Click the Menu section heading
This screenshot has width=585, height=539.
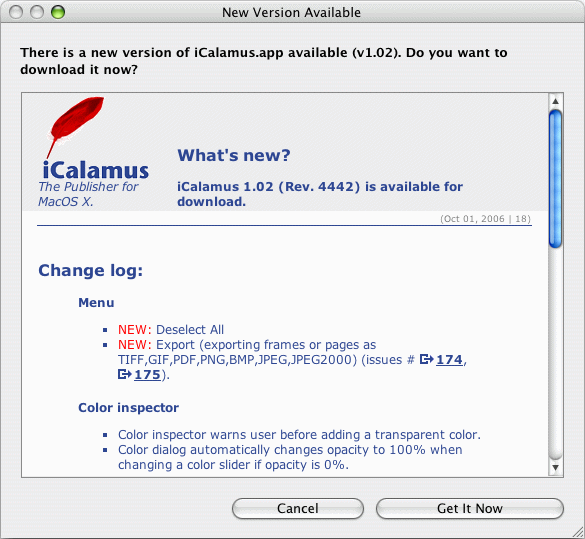coord(96,303)
